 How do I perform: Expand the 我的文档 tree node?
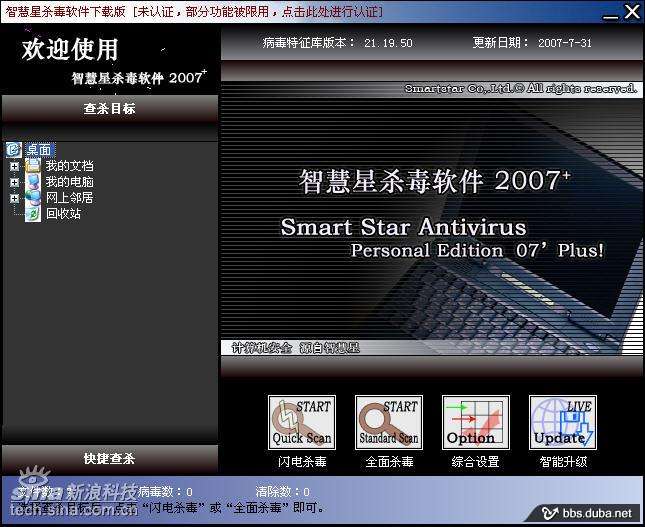[14, 166]
